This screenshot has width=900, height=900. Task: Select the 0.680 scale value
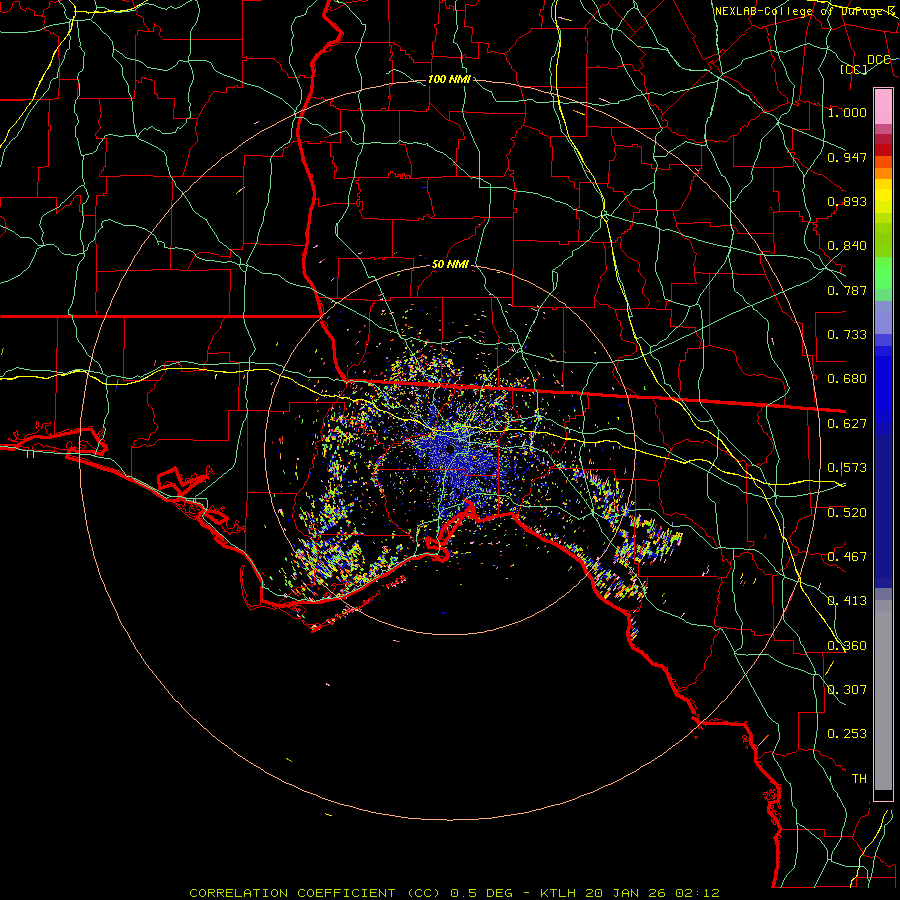pyautogui.click(x=847, y=379)
